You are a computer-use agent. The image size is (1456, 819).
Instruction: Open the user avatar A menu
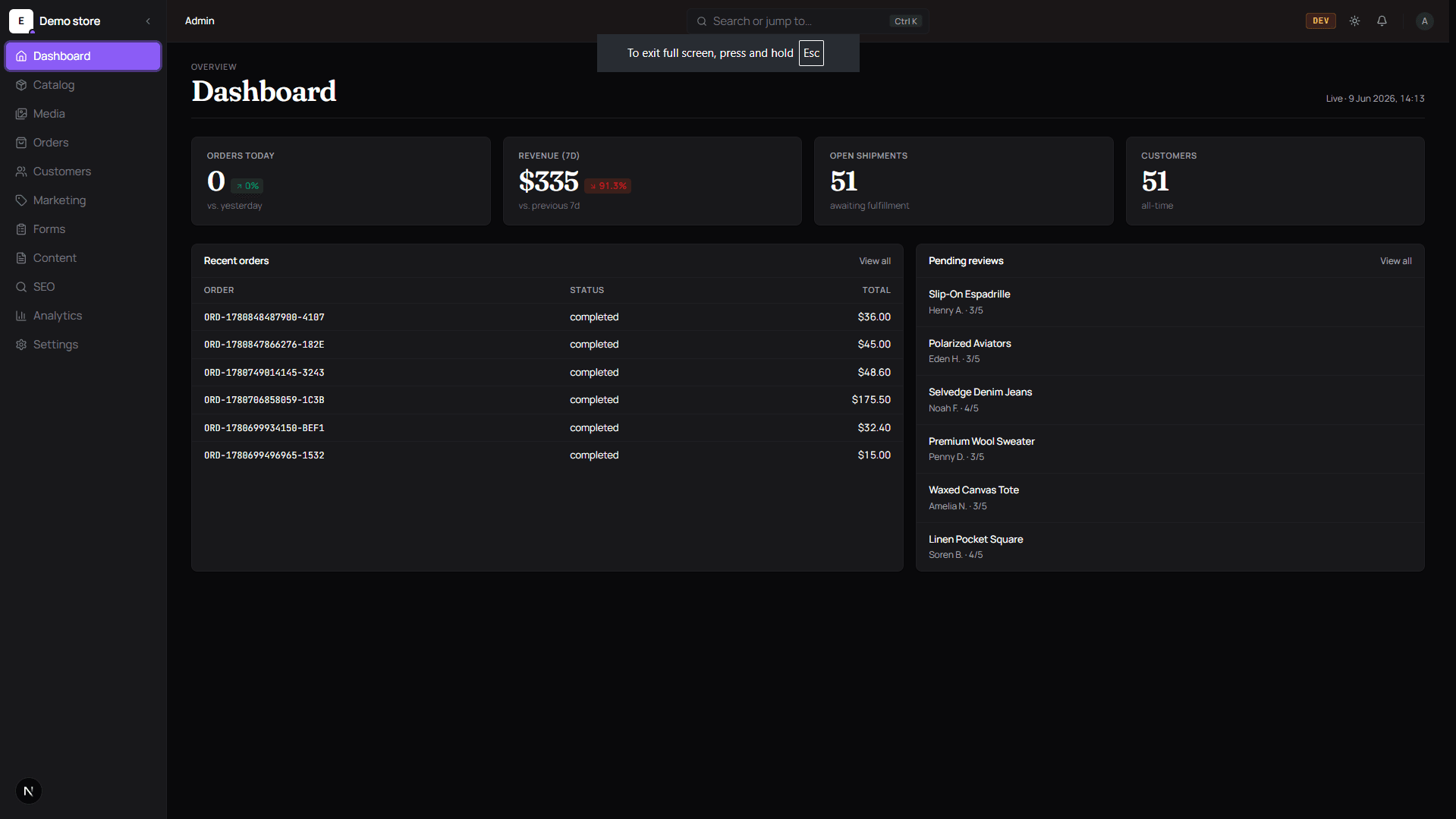coord(1424,21)
